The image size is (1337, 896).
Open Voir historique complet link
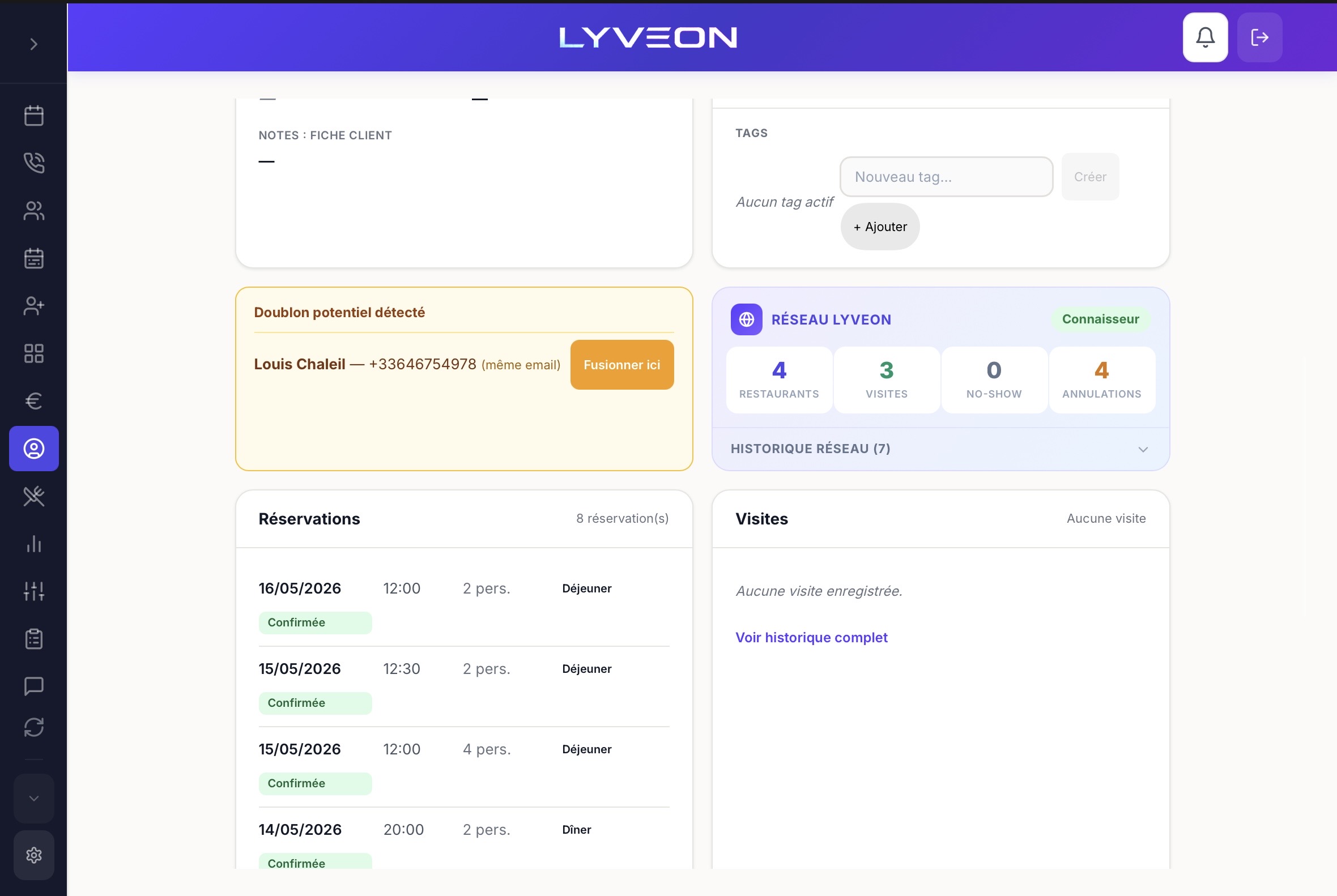tap(811, 637)
